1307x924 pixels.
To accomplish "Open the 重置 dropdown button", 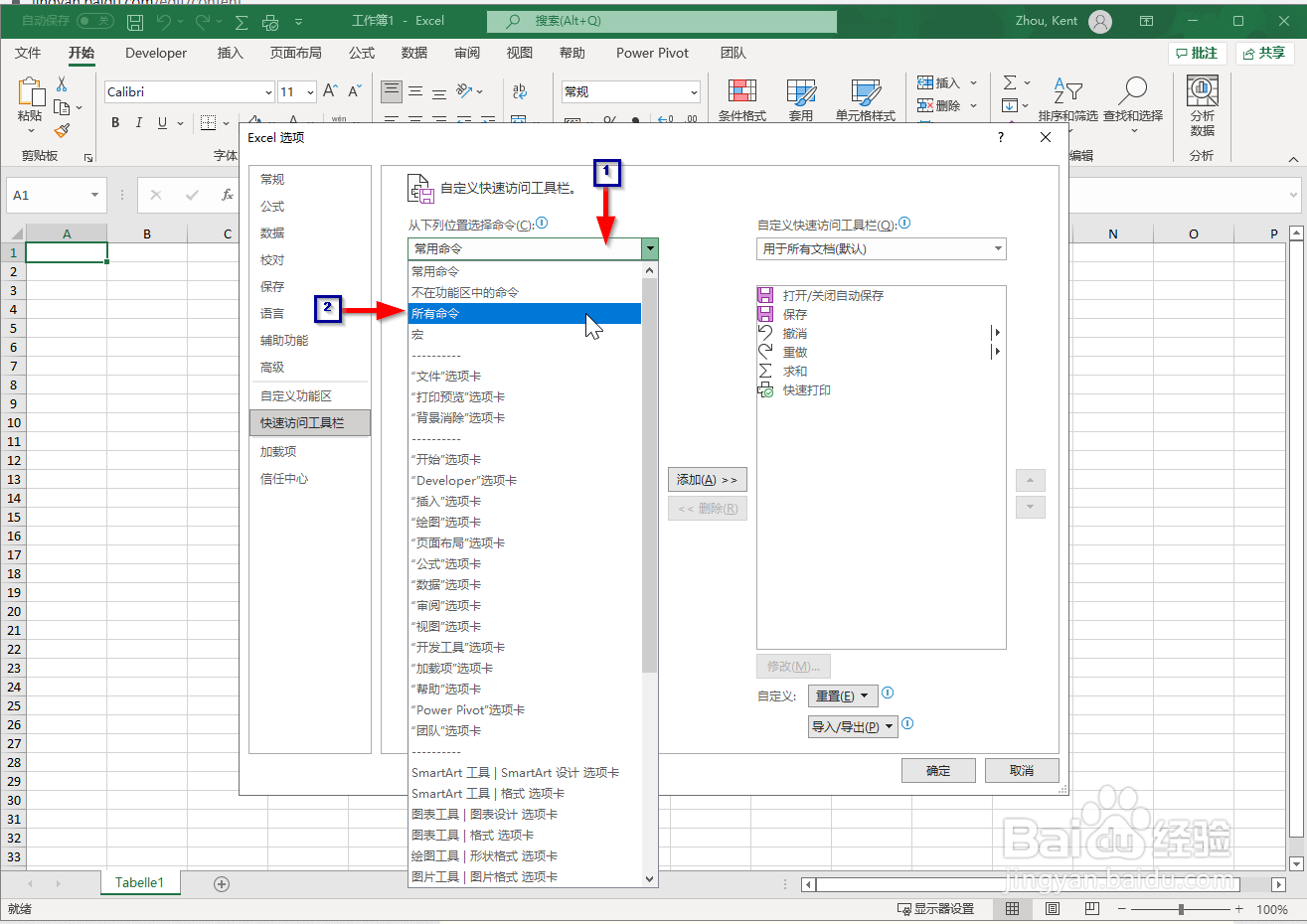I will 841,695.
